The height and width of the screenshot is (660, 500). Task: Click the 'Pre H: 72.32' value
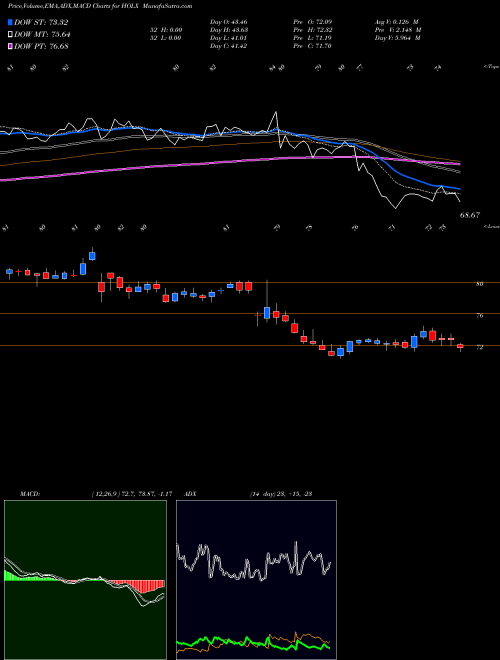(x=313, y=30)
